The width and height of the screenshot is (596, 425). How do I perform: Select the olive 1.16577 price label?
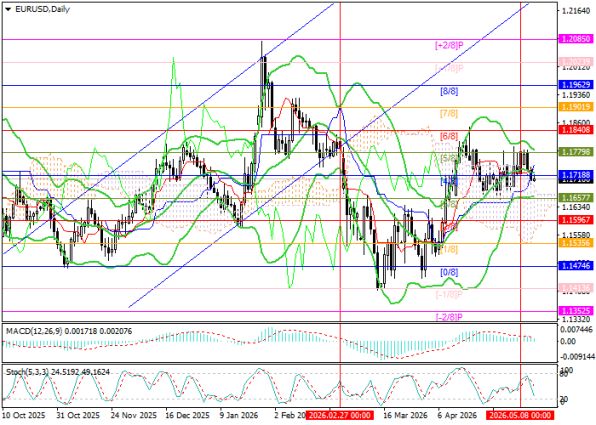click(577, 198)
